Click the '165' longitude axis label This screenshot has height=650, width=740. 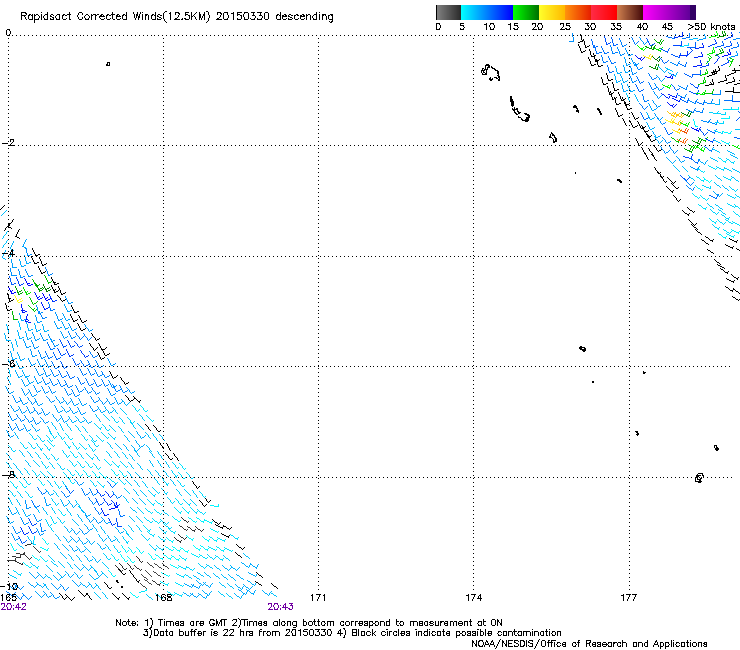coord(8,598)
